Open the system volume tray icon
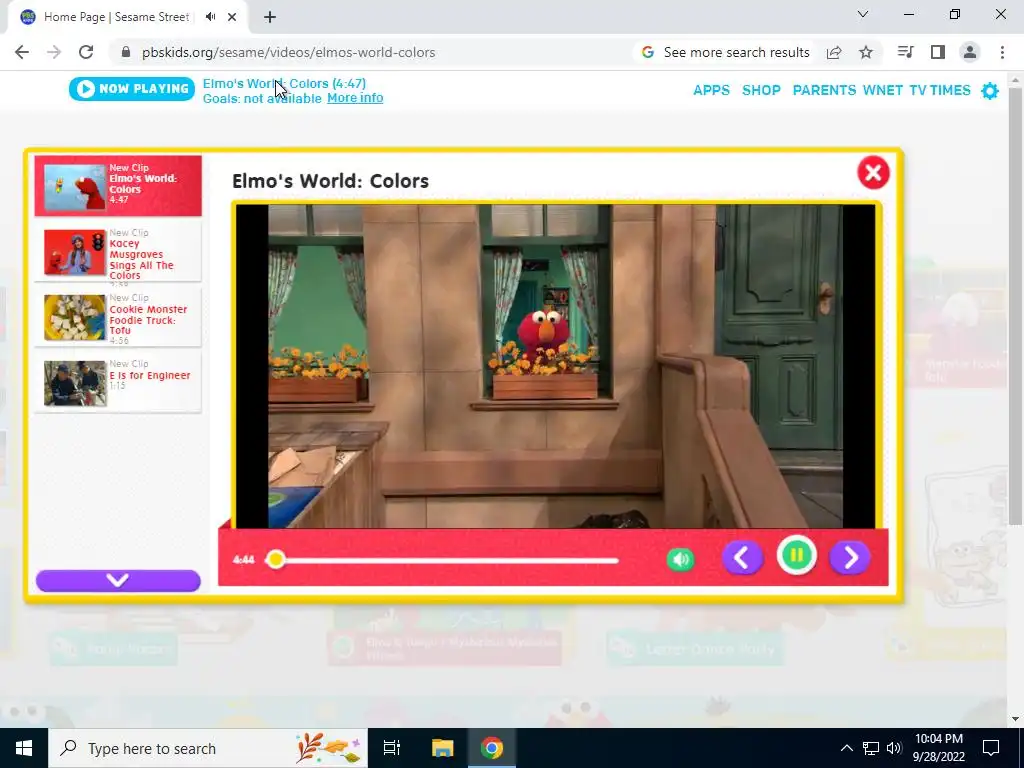Screen dimensions: 1024x768 tap(894, 748)
